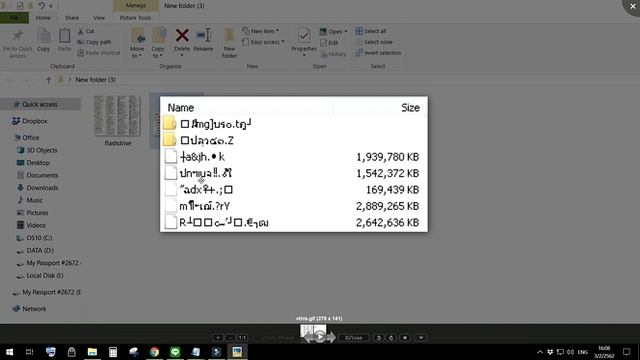
Task: Click the viewer next image arrow
Action: (331, 338)
